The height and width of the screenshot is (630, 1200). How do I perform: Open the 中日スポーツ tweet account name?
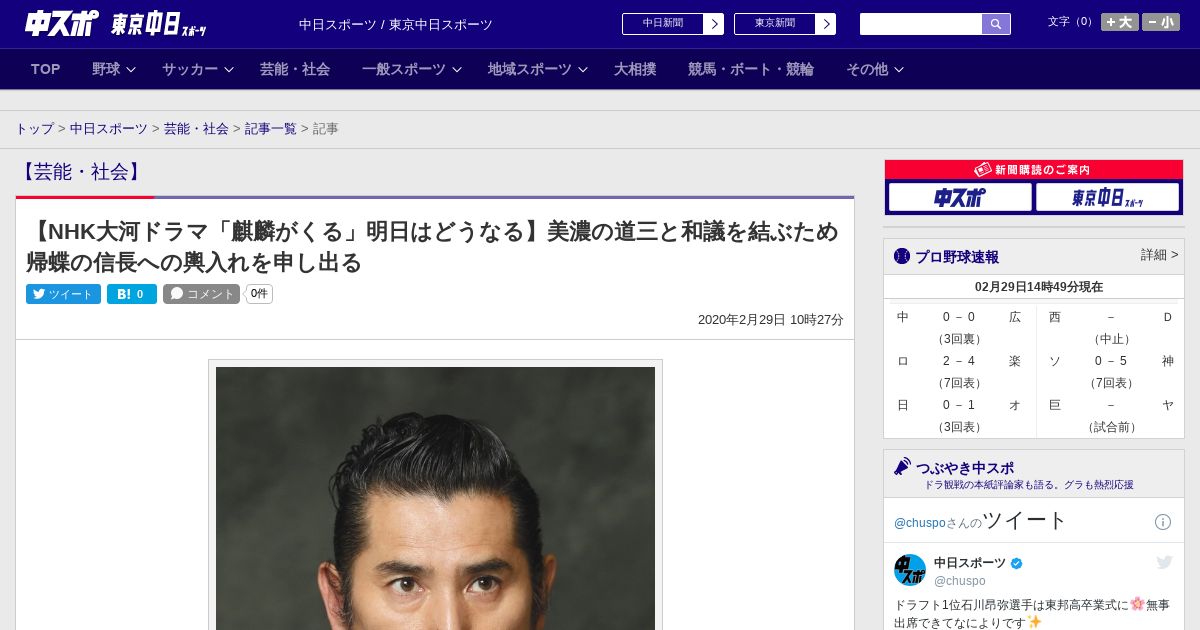970,563
